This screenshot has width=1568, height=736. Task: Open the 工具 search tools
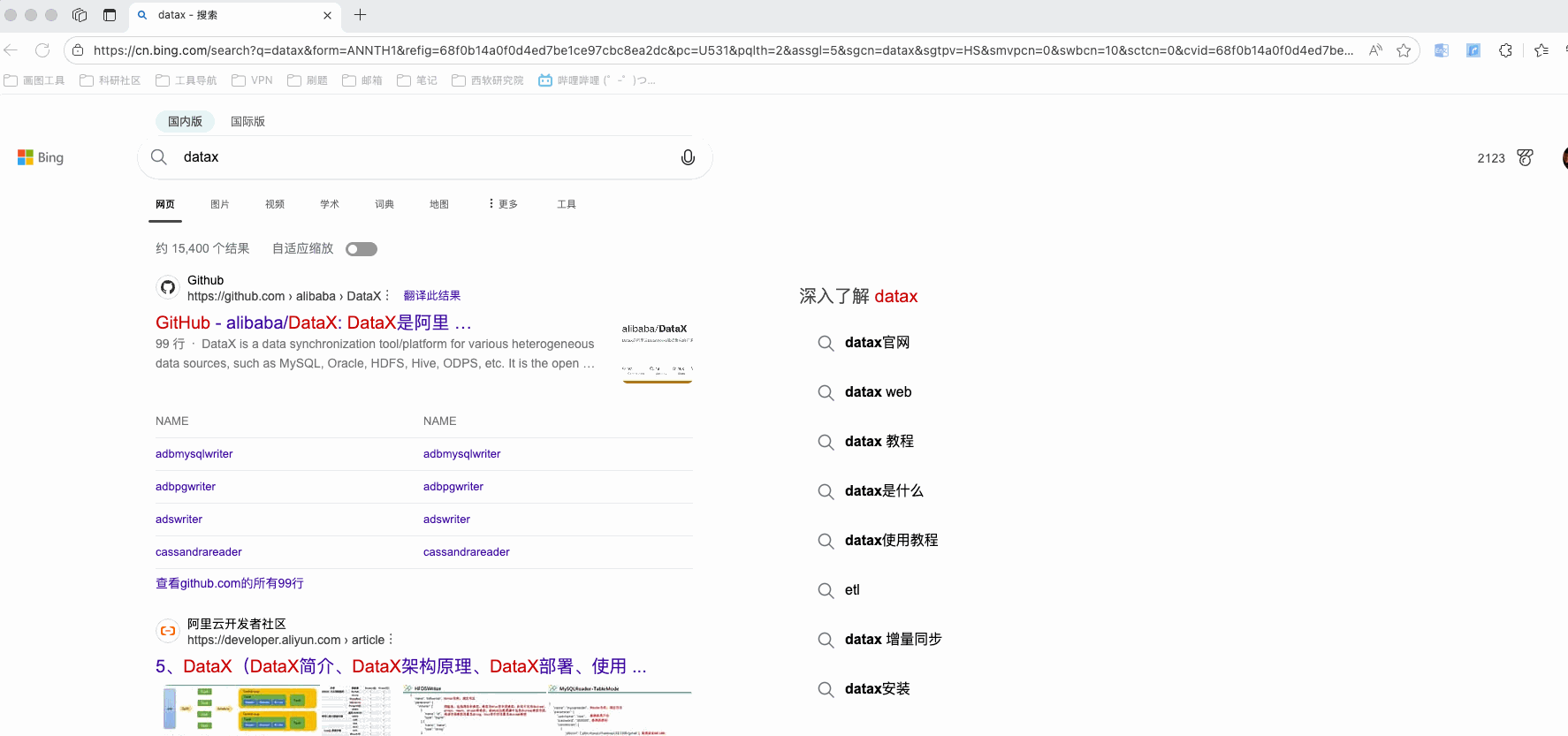click(x=567, y=204)
